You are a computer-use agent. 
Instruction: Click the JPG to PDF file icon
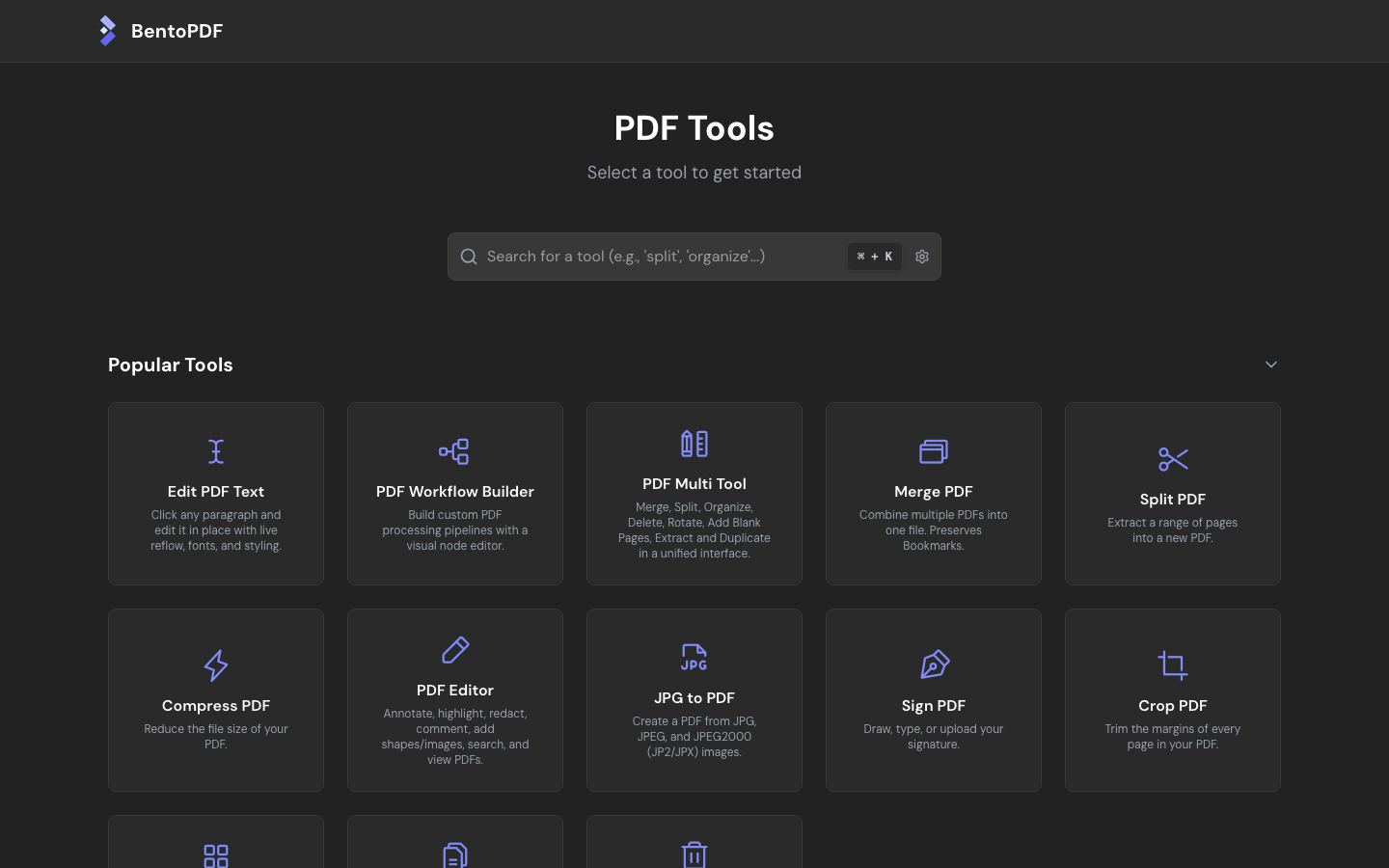(x=694, y=658)
